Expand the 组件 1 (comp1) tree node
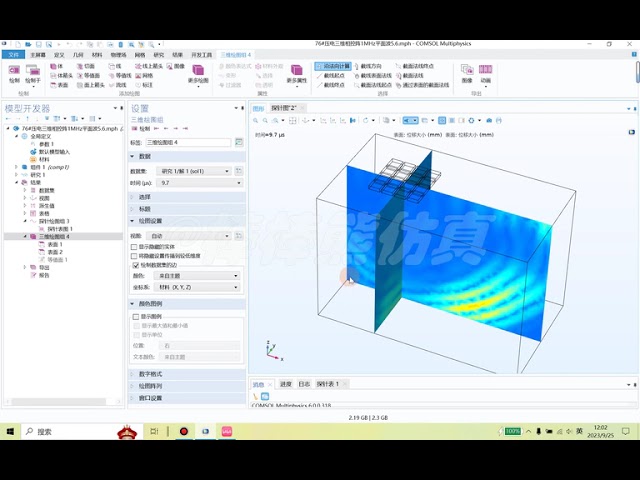 tap(16, 167)
